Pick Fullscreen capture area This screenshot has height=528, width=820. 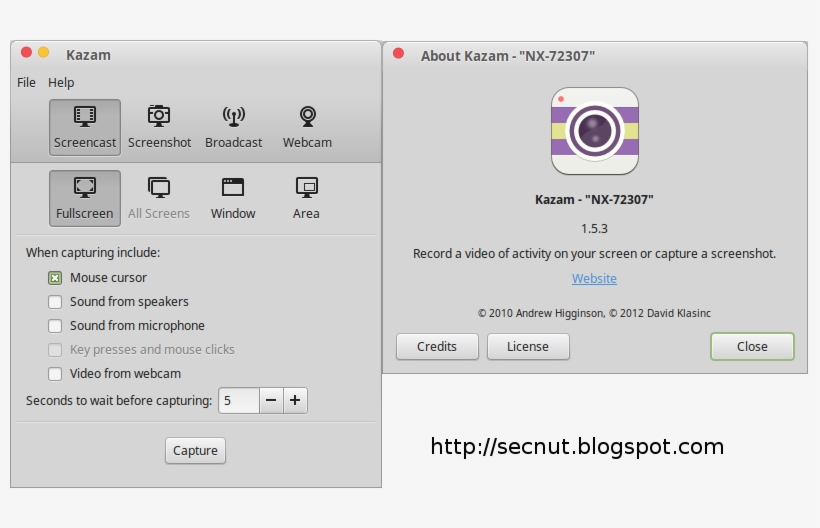click(85, 198)
